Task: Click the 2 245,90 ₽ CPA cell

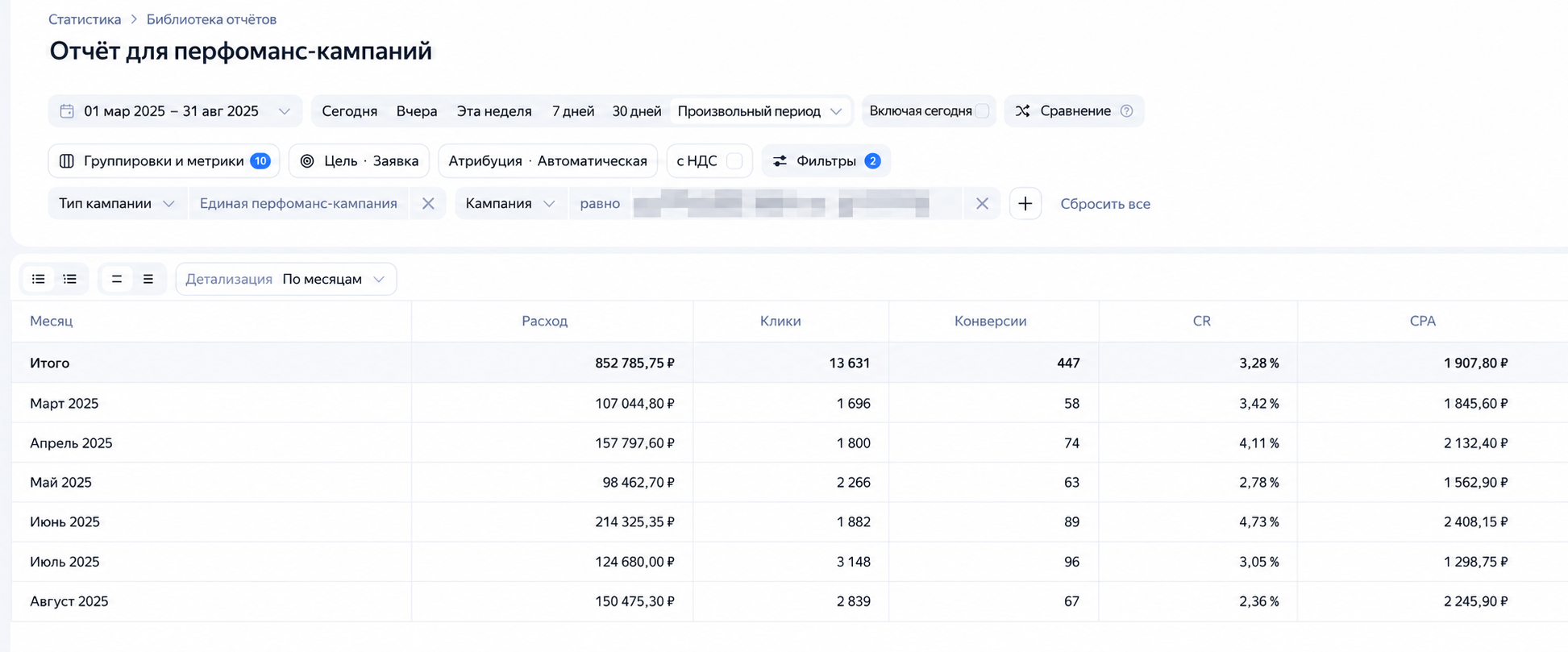Action: point(1475,601)
